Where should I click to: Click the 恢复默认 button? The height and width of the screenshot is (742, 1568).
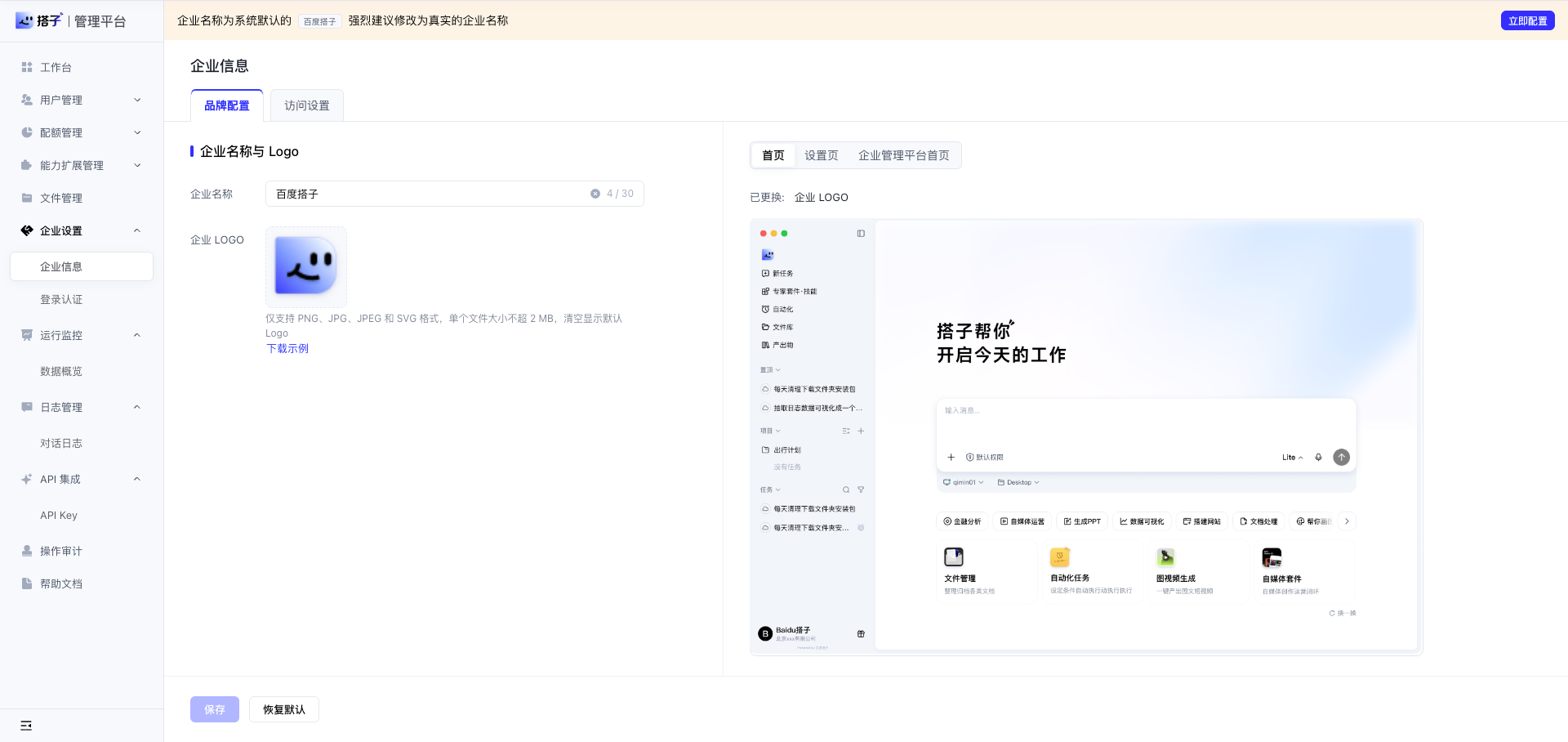284,709
